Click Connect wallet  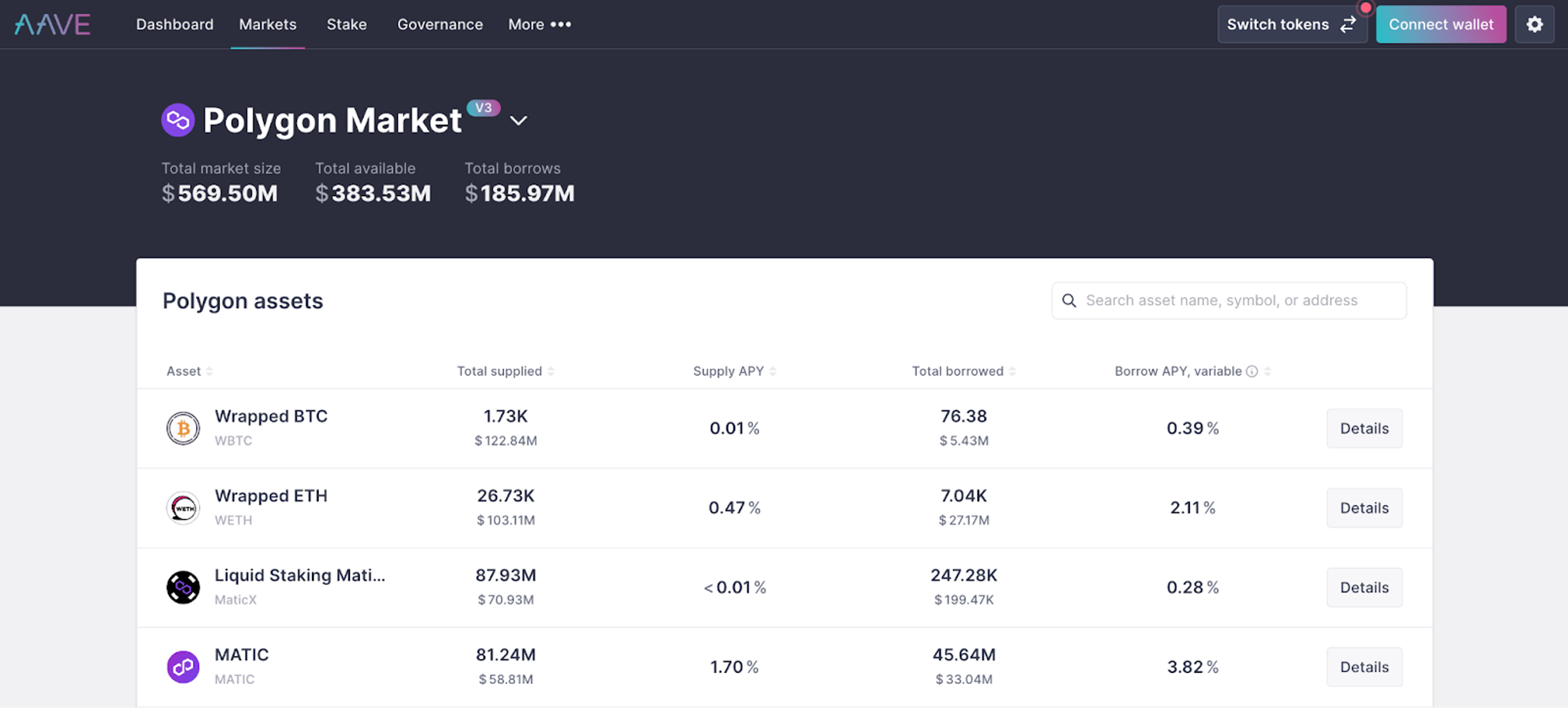tap(1441, 25)
